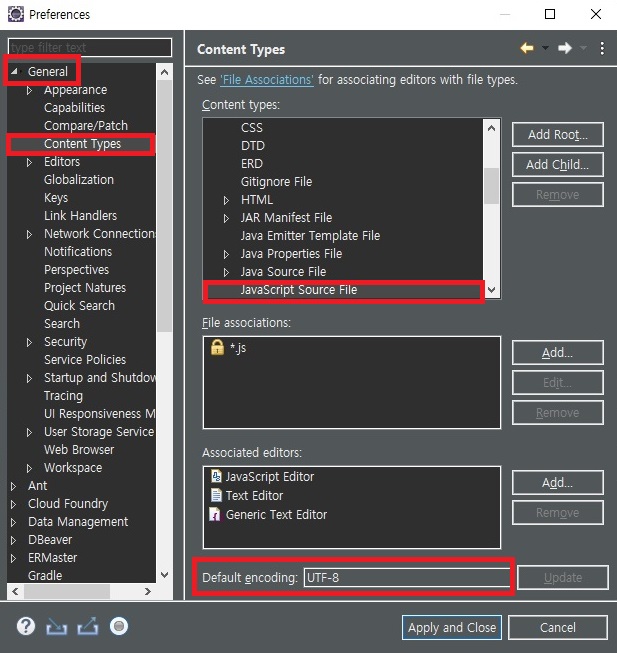Click Add... for file associations
Viewport: 617px width, 653px height.
(557, 353)
